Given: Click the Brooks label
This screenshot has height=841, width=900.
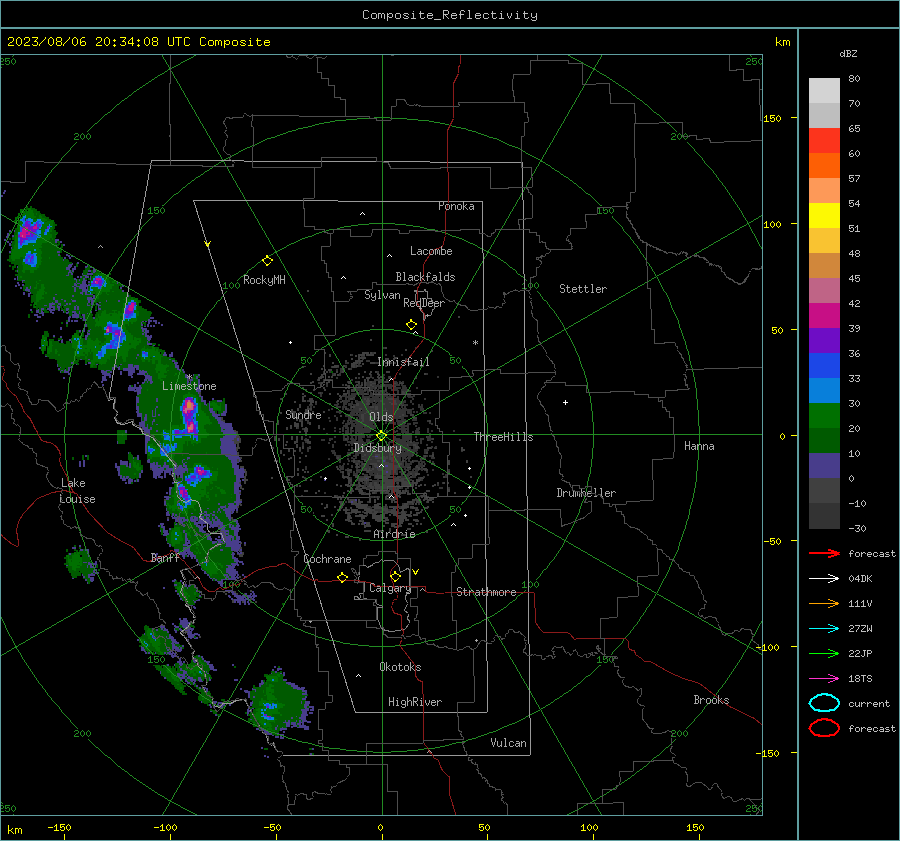Looking at the screenshot, I should pyautogui.click(x=711, y=700).
